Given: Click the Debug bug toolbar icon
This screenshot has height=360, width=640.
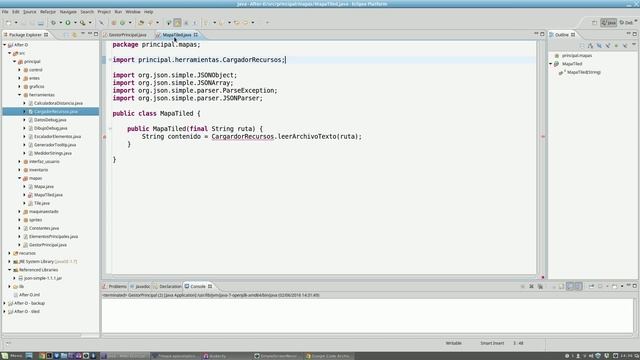Looking at the screenshot, I should [x=53, y=23].
